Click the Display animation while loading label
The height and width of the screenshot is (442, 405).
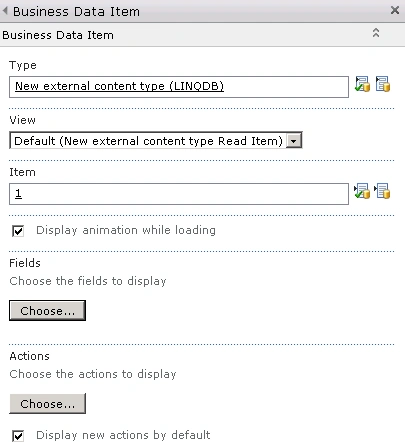click(126, 230)
